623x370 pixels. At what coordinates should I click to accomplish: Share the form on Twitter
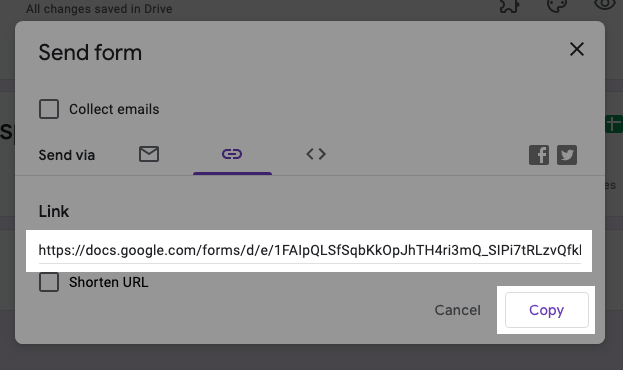[x=567, y=155]
